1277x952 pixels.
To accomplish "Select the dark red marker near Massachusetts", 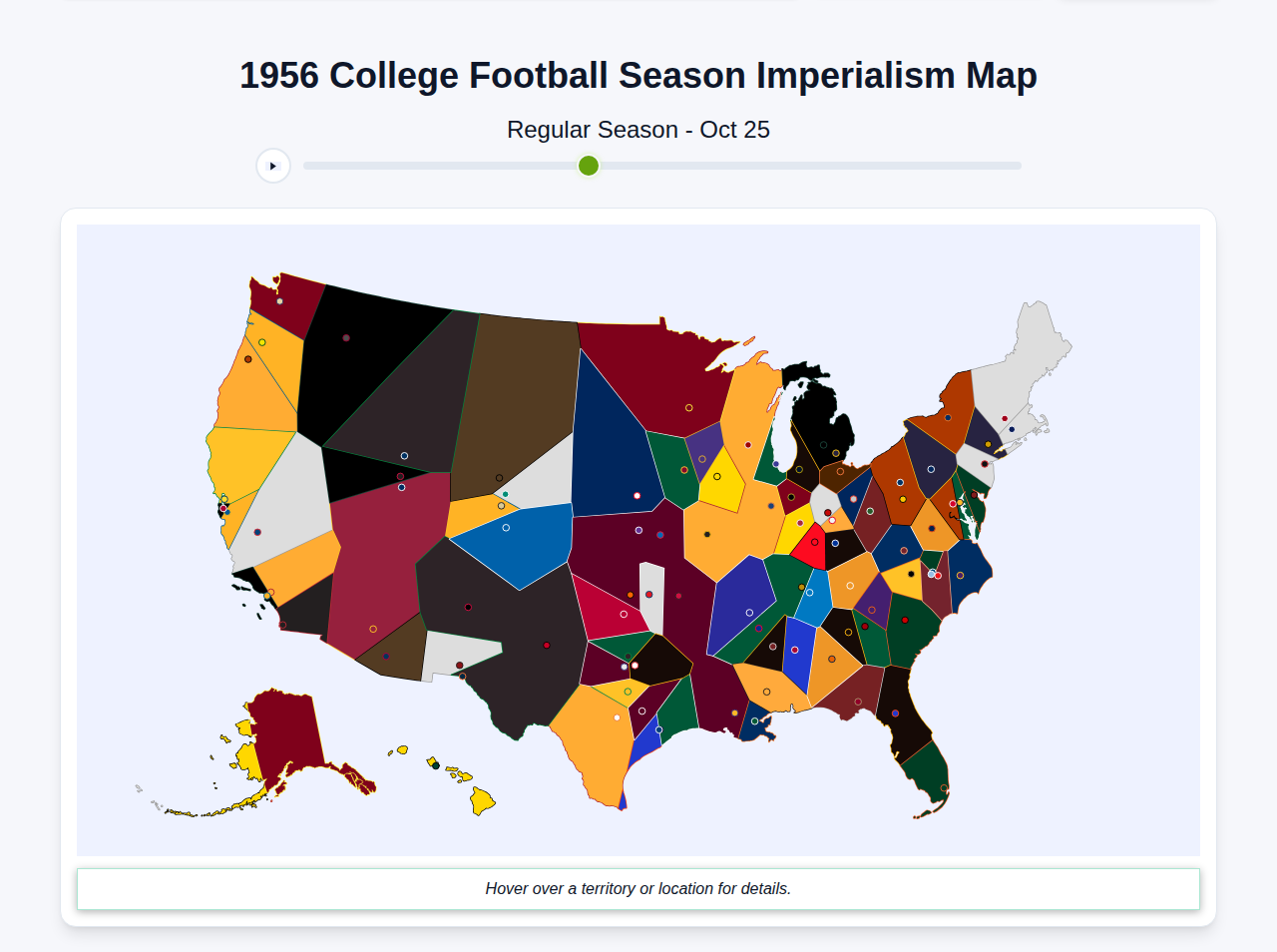I will click(x=1005, y=418).
